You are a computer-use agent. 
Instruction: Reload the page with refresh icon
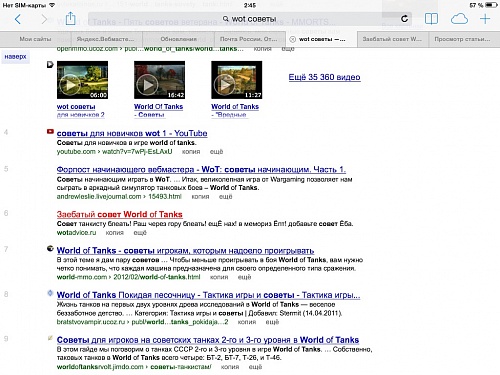404,19
